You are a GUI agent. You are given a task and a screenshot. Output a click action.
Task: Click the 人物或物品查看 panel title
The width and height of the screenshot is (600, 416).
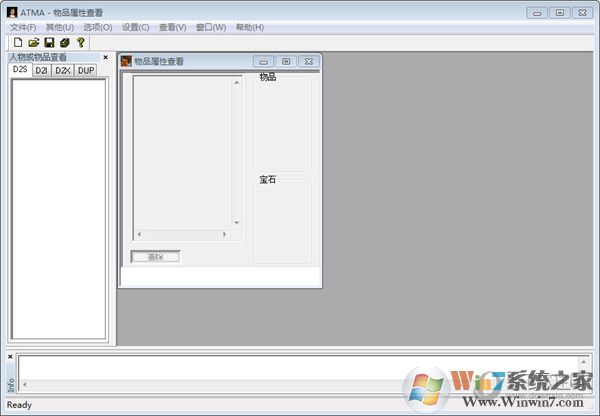(38, 57)
